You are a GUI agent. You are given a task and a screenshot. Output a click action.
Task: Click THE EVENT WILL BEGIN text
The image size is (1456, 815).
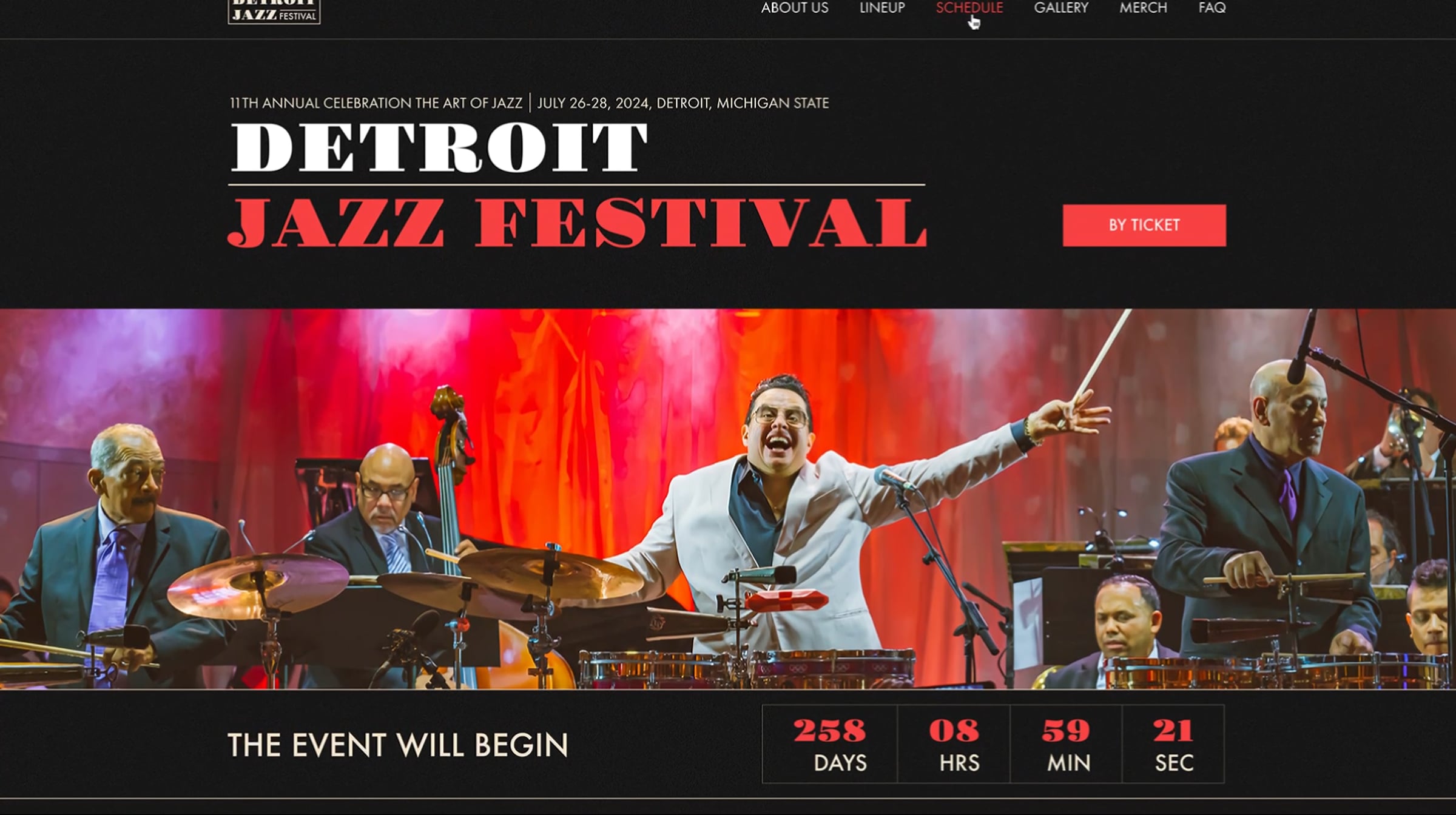(397, 745)
